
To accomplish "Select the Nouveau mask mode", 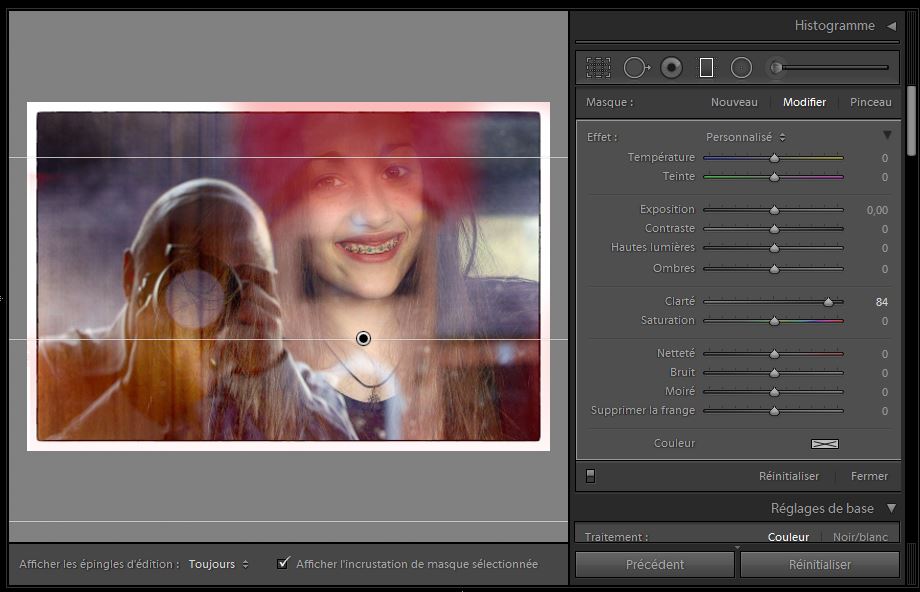I will (734, 102).
